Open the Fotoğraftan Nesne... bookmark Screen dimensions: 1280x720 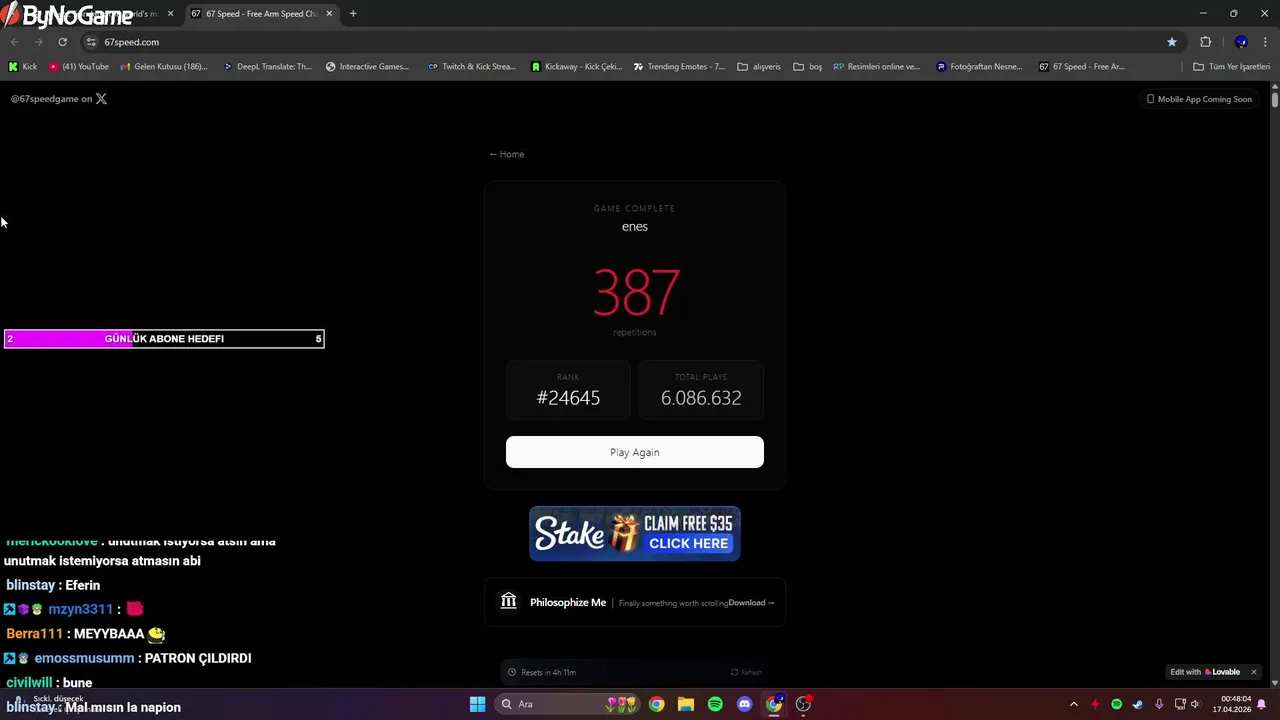coord(980,67)
